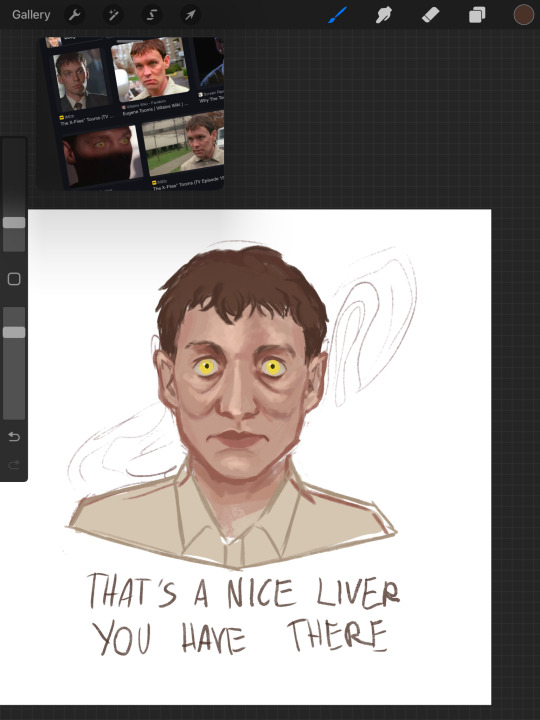Tap the square modify button in sidebar
The width and height of the screenshot is (540, 720).
pos(14,279)
